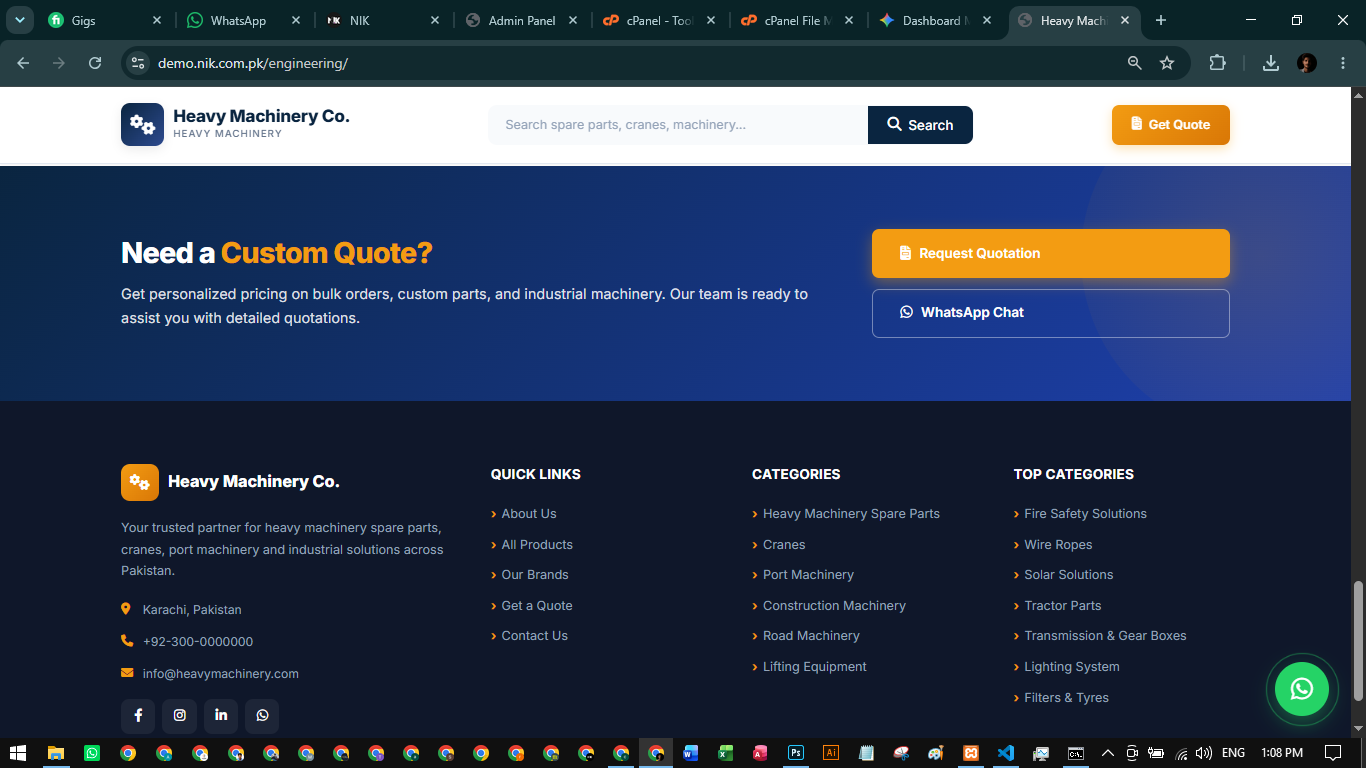Show hidden system tray icons chevron

(x=1107, y=753)
